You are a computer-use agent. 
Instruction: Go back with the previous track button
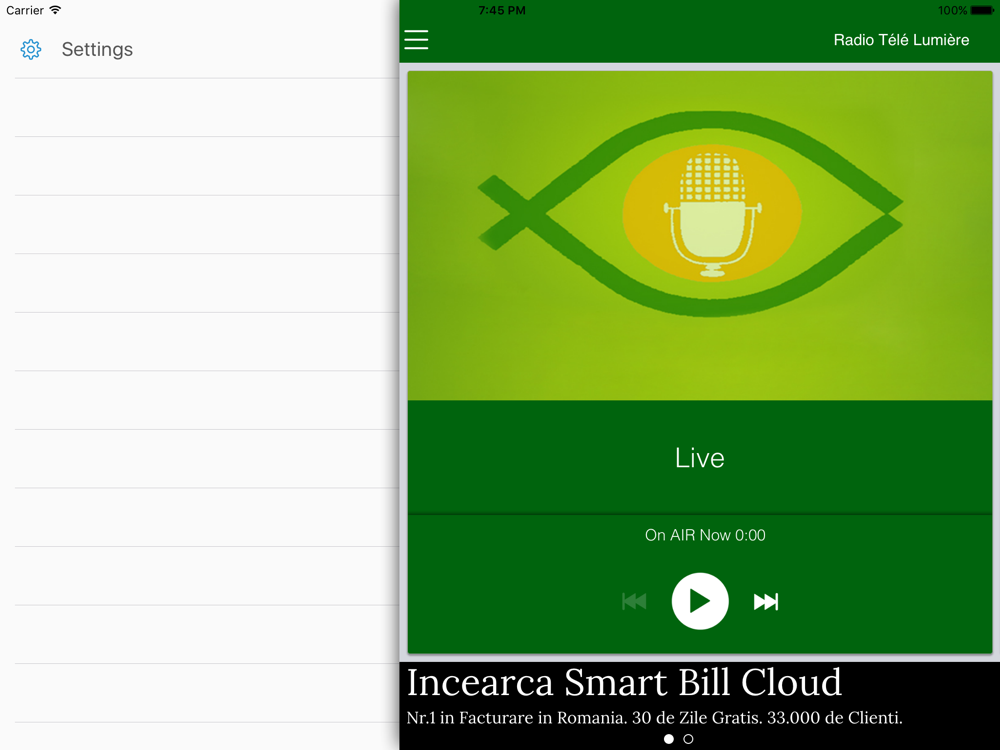(x=634, y=601)
